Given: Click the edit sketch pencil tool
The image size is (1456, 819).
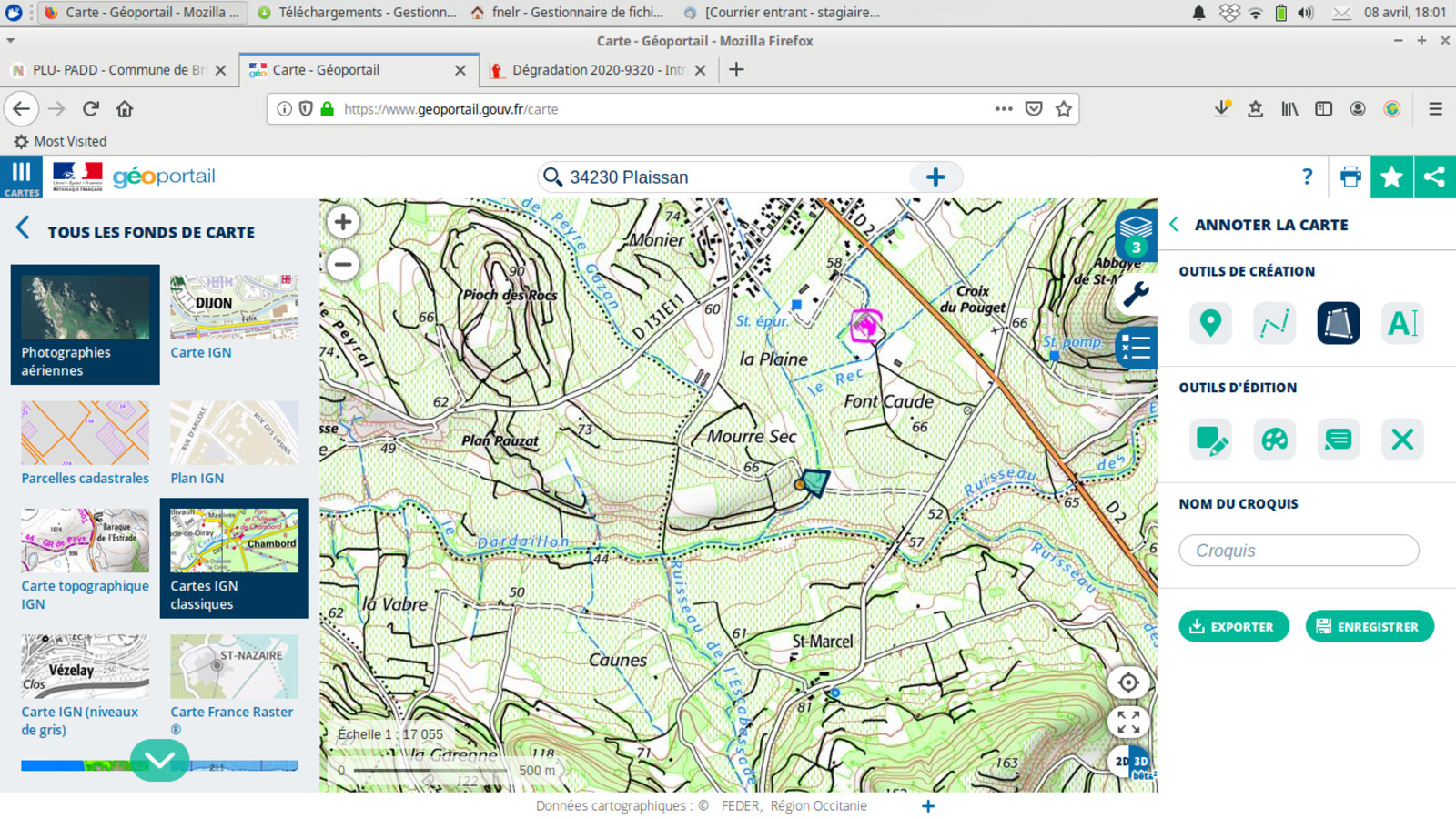Looking at the screenshot, I should (1209, 440).
